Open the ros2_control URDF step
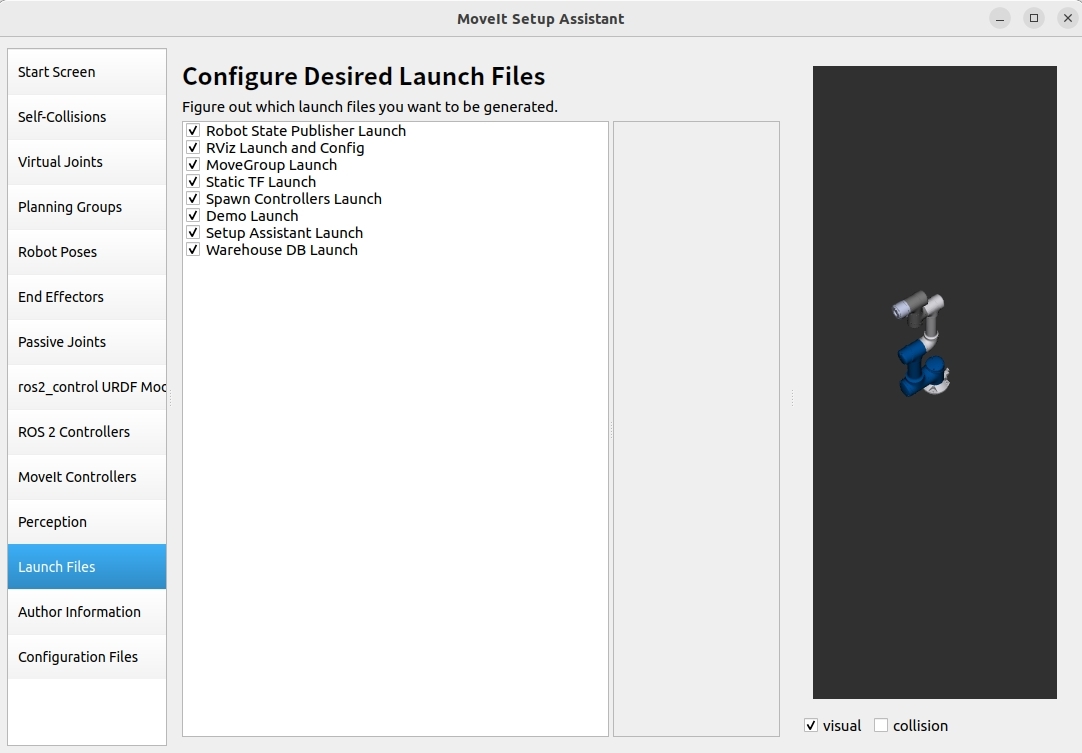The height and width of the screenshot is (753, 1082). [x=87, y=387]
